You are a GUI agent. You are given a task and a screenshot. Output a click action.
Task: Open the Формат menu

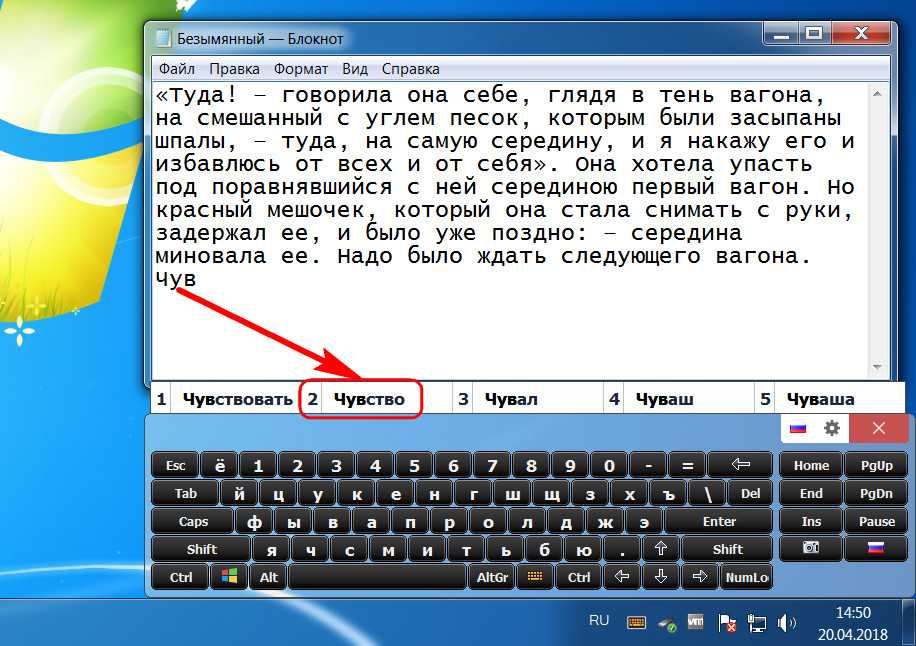[x=301, y=69]
